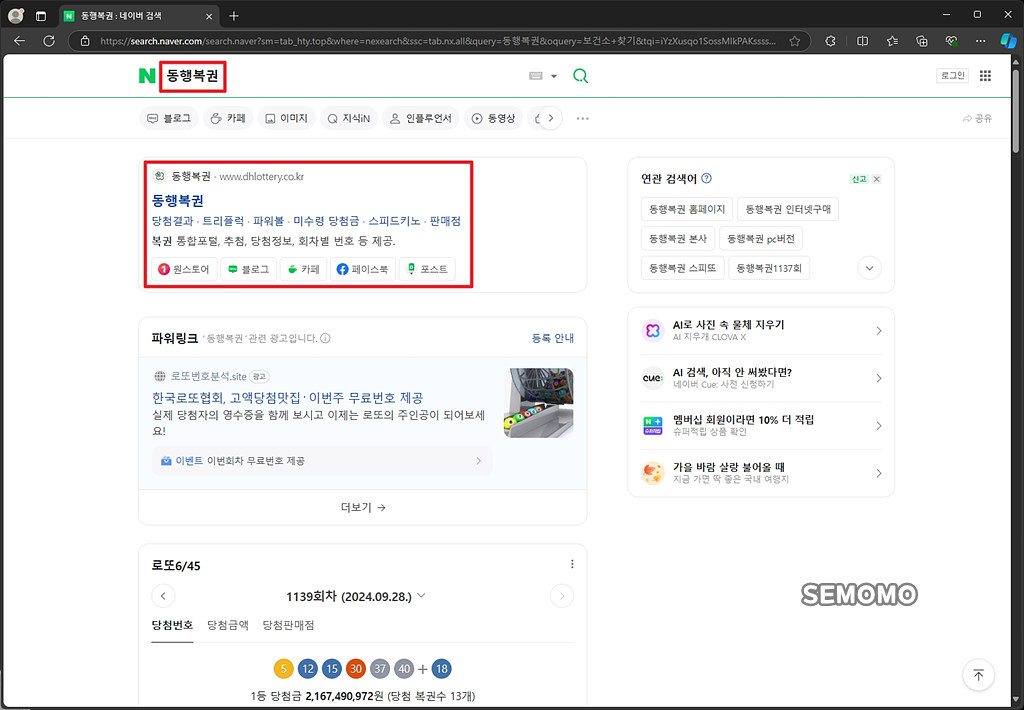Open AI로 사진 속 물체 지우기 chevron
The height and width of the screenshot is (710, 1024).
pos(878,331)
